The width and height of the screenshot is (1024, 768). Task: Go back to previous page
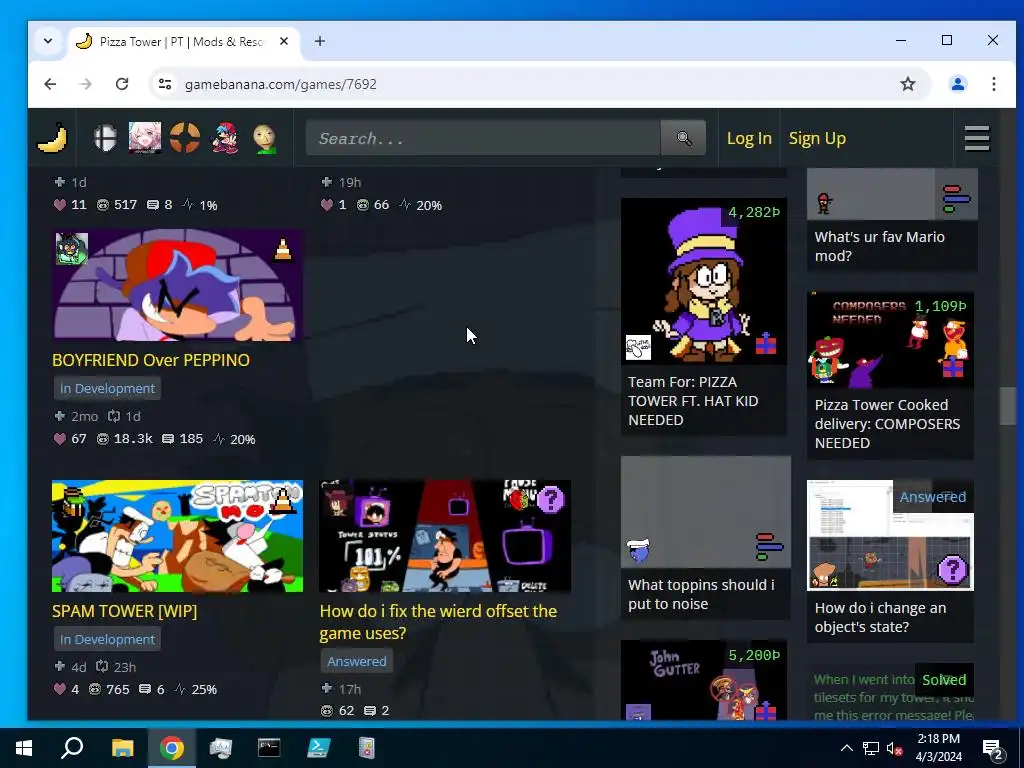click(50, 84)
